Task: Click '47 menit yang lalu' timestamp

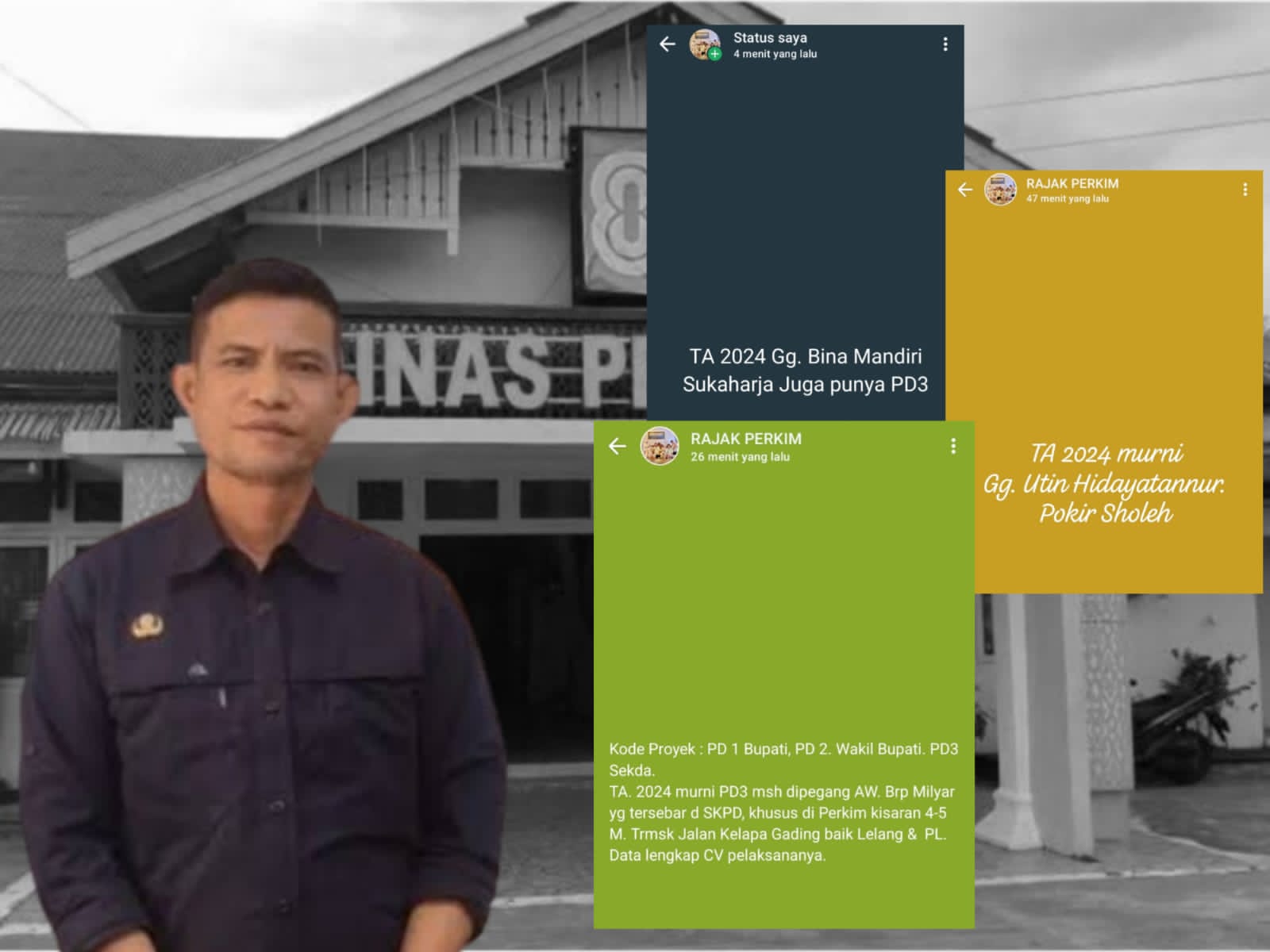Action: point(1067,198)
